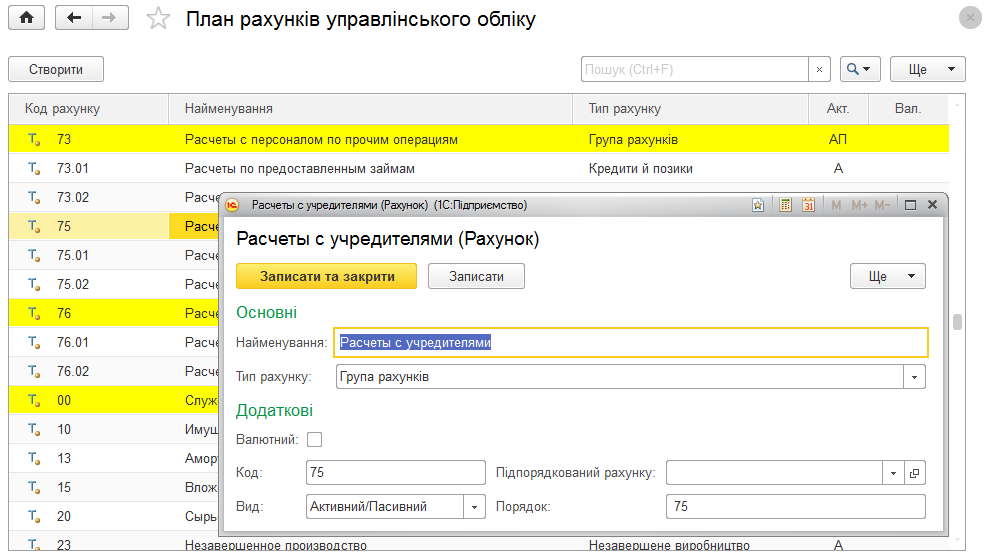The width and height of the screenshot is (984, 553).
Task: Go to the home page icon
Action: point(26,18)
